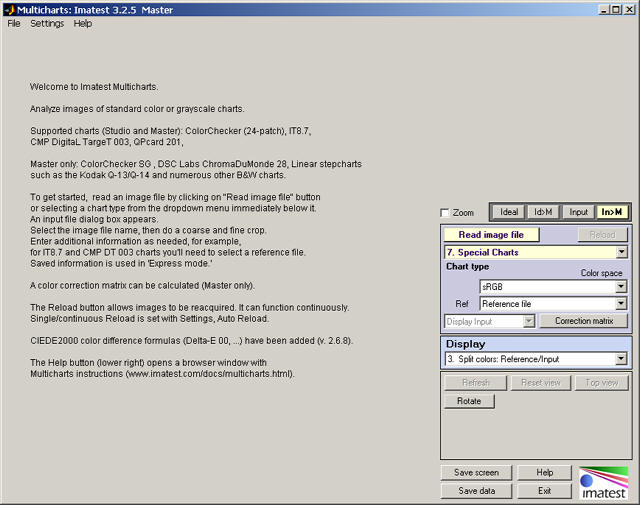This screenshot has height=505, width=640.
Task: Click the Save screen button
Action: 476,472
